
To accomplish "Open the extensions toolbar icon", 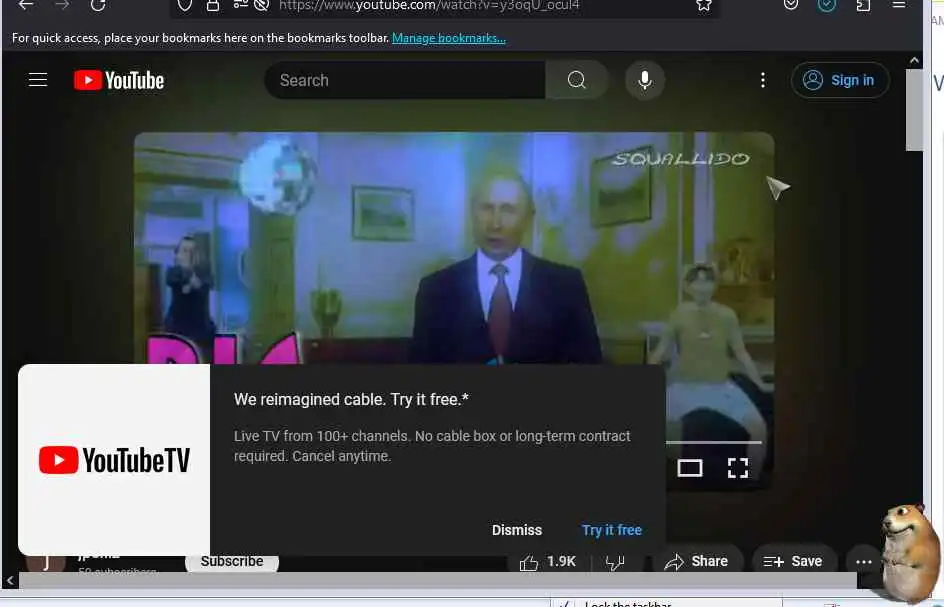I will 863,5.
